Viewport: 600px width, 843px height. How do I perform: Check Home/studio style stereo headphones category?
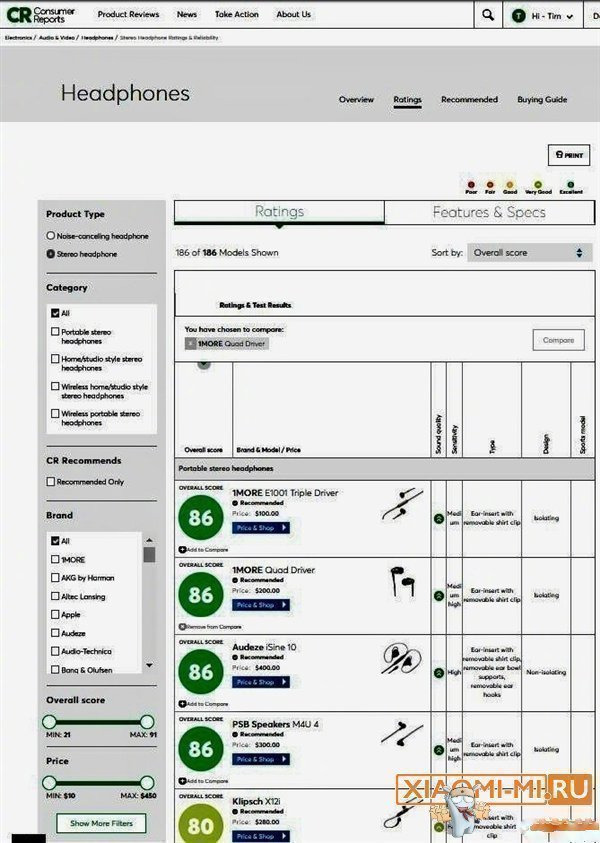click(55, 359)
